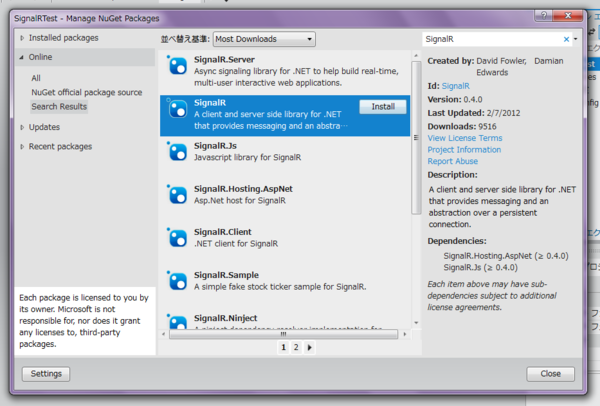Select NuGet official package source

pyautogui.click(x=87, y=92)
